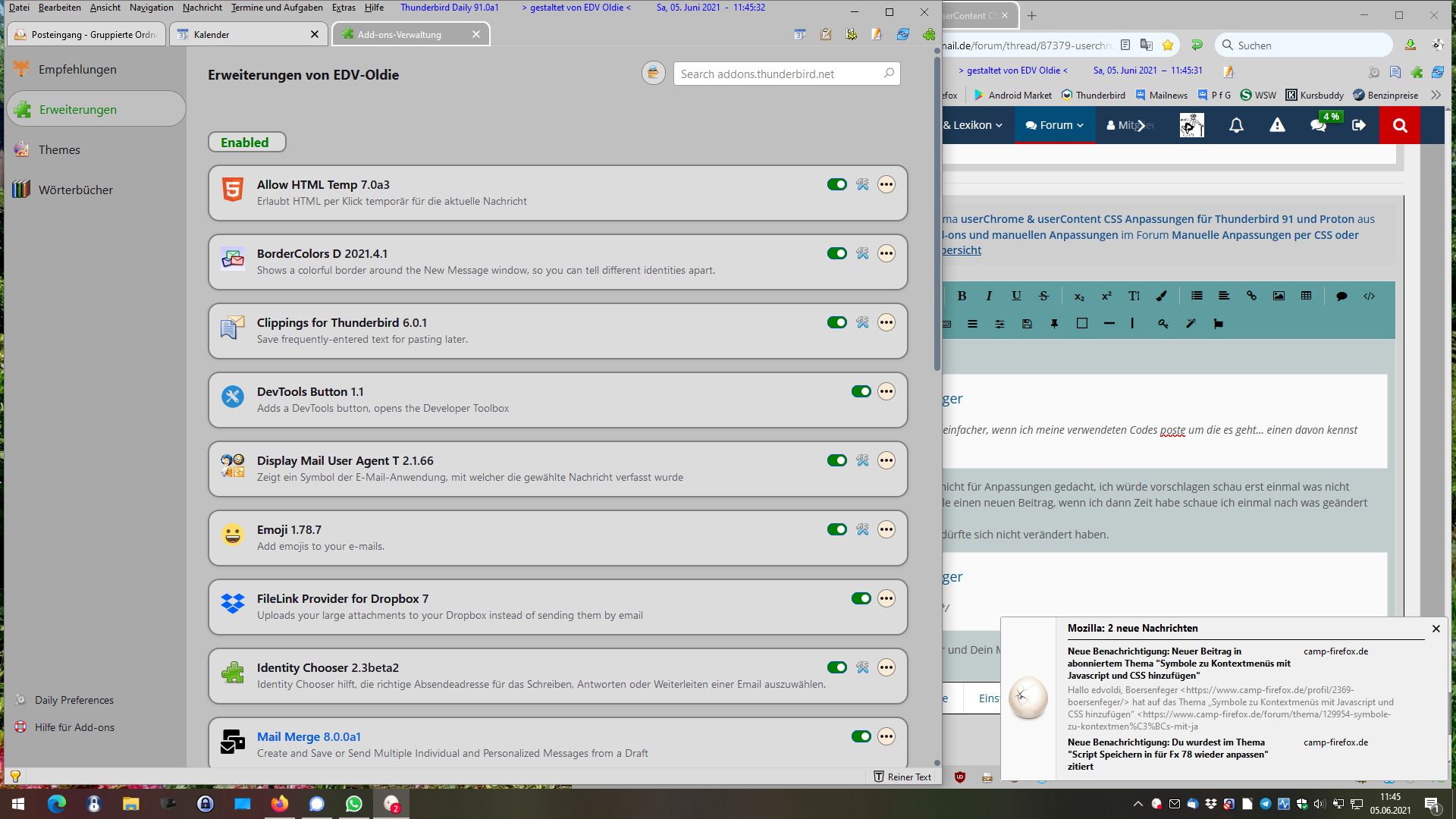Screen dimensions: 1456x819
Task: Open tasks clipboard icon in Thunderbird tab bar
Action: tap(826, 34)
